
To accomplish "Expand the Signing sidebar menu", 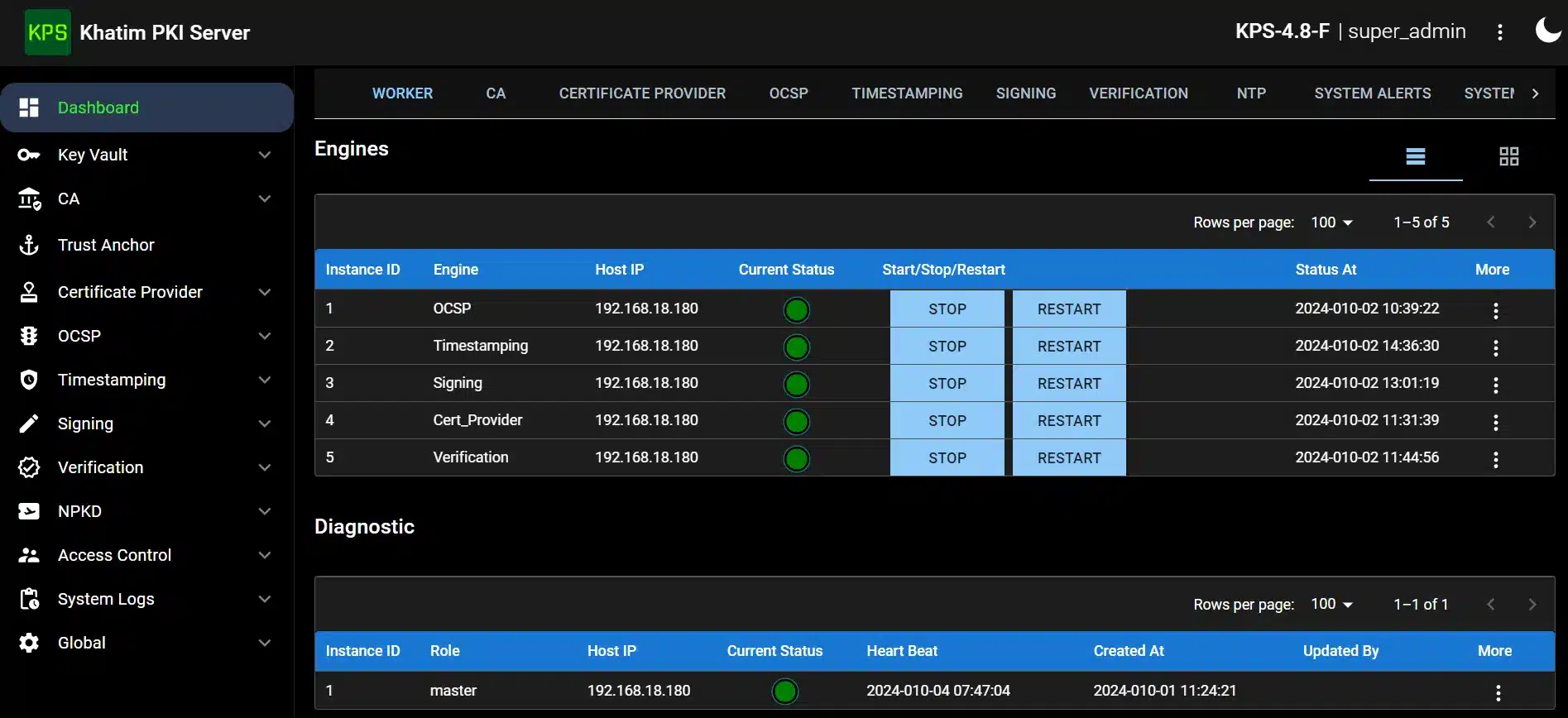I will [265, 424].
